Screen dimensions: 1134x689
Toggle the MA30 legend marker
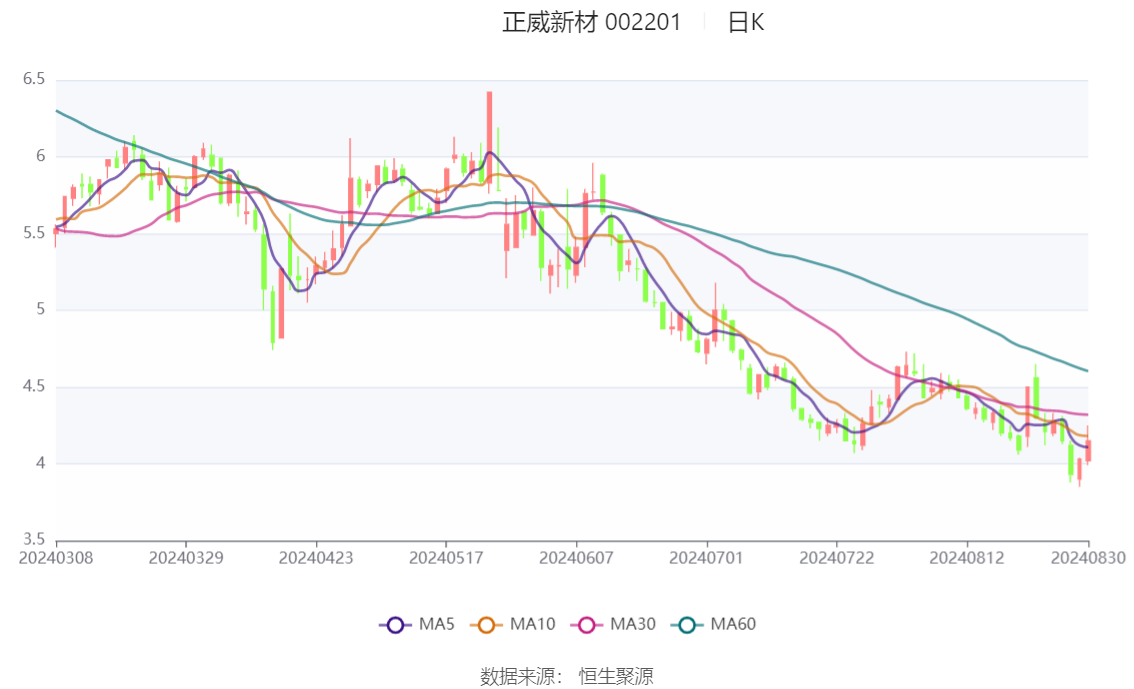[x=587, y=625]
